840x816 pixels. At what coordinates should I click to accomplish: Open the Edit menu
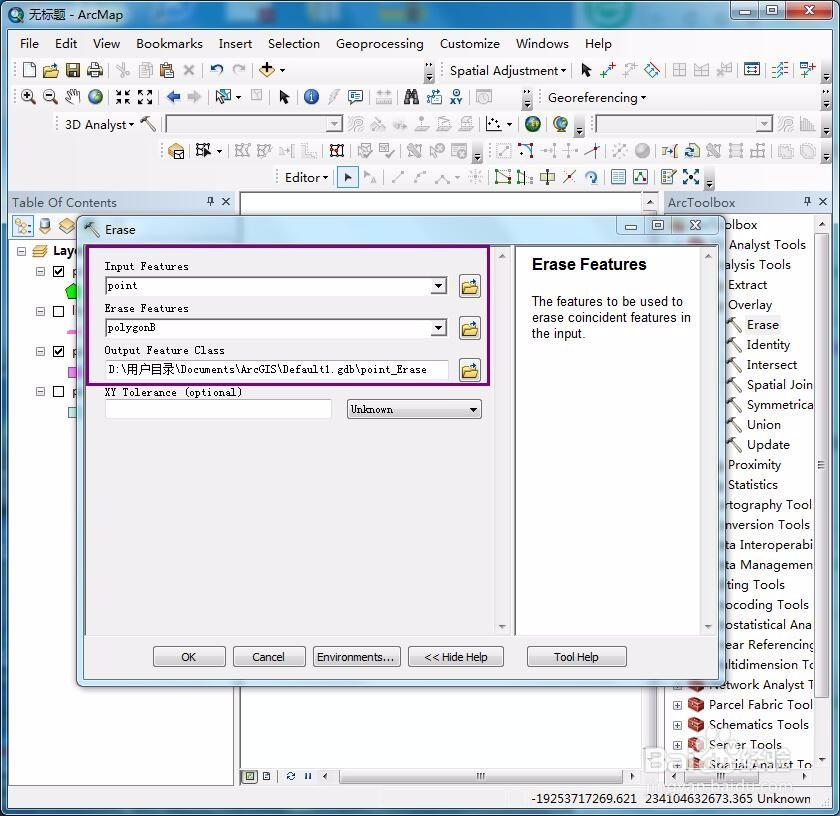(66, 43)
